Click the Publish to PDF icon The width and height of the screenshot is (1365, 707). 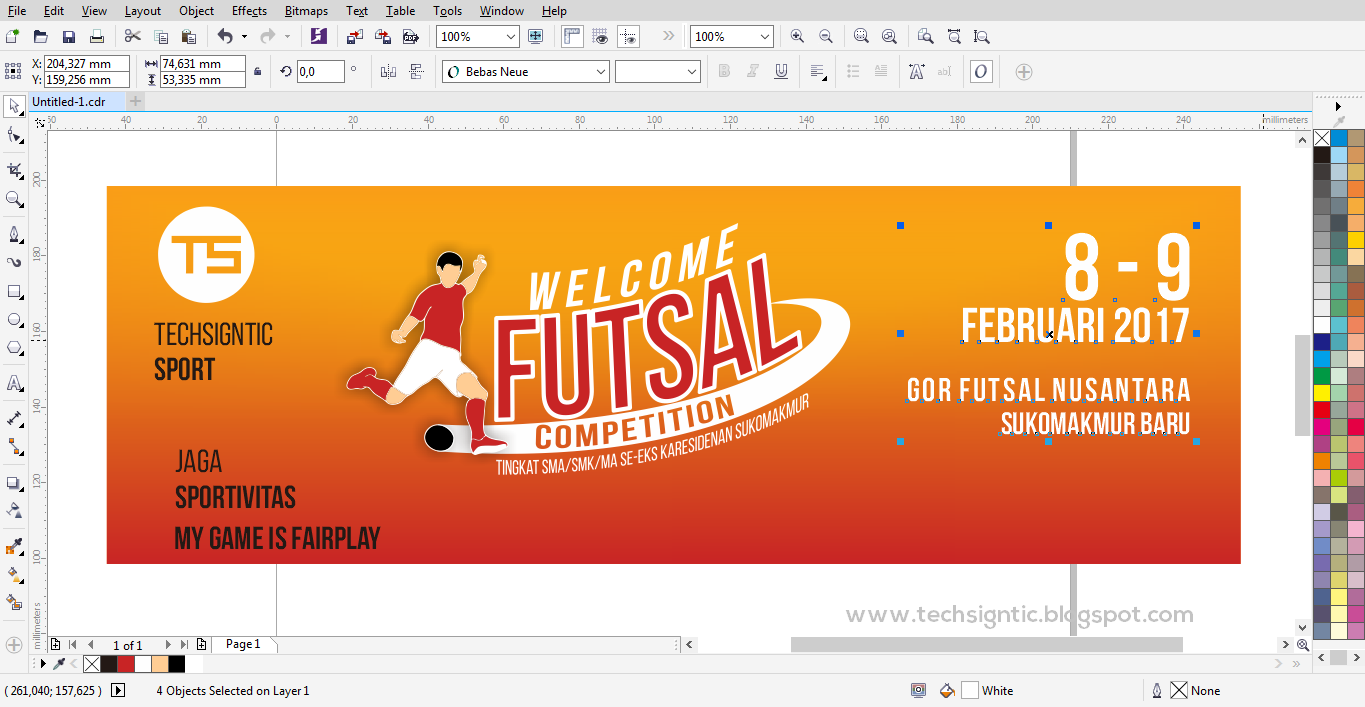click(410, 36)
